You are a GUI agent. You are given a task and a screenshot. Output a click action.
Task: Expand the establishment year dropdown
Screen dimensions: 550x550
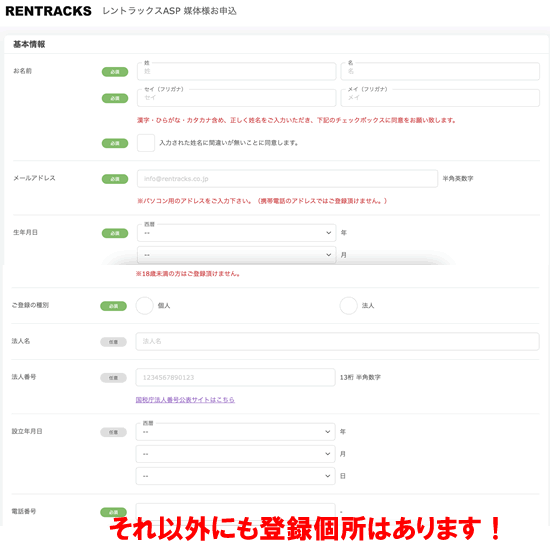click(235, 432)
